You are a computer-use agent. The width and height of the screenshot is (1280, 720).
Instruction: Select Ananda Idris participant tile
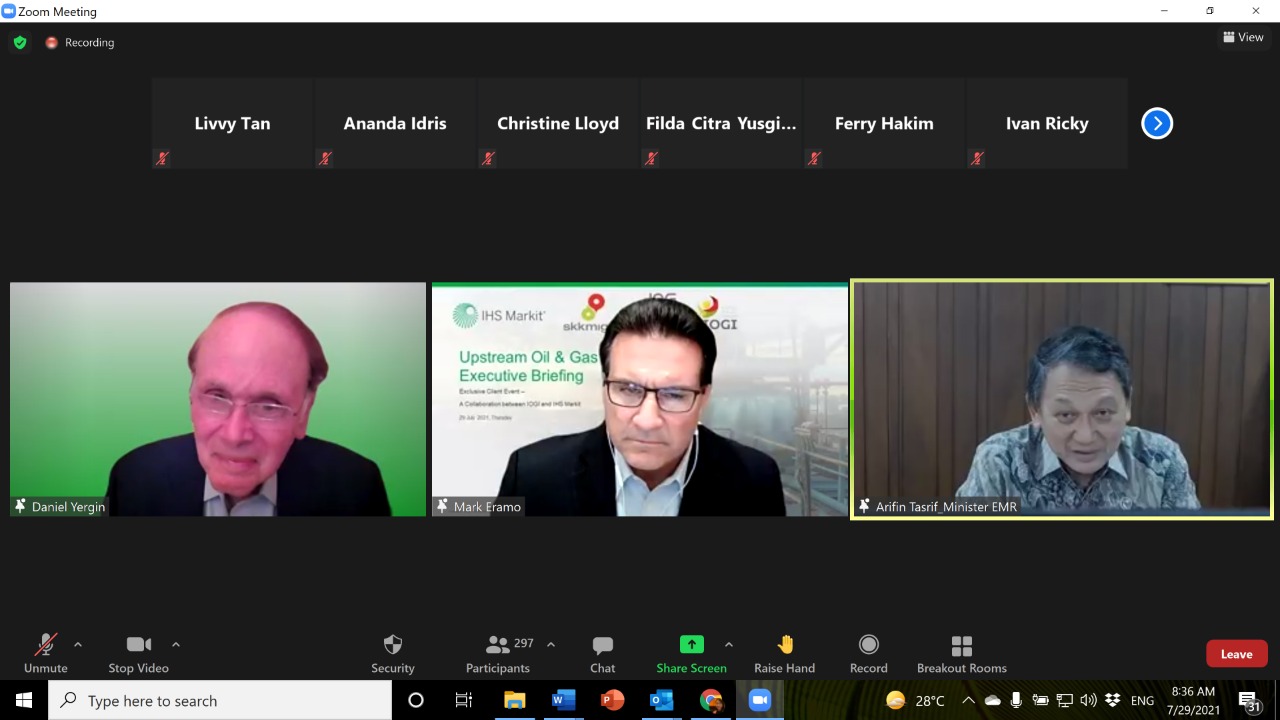click(395, 123)
